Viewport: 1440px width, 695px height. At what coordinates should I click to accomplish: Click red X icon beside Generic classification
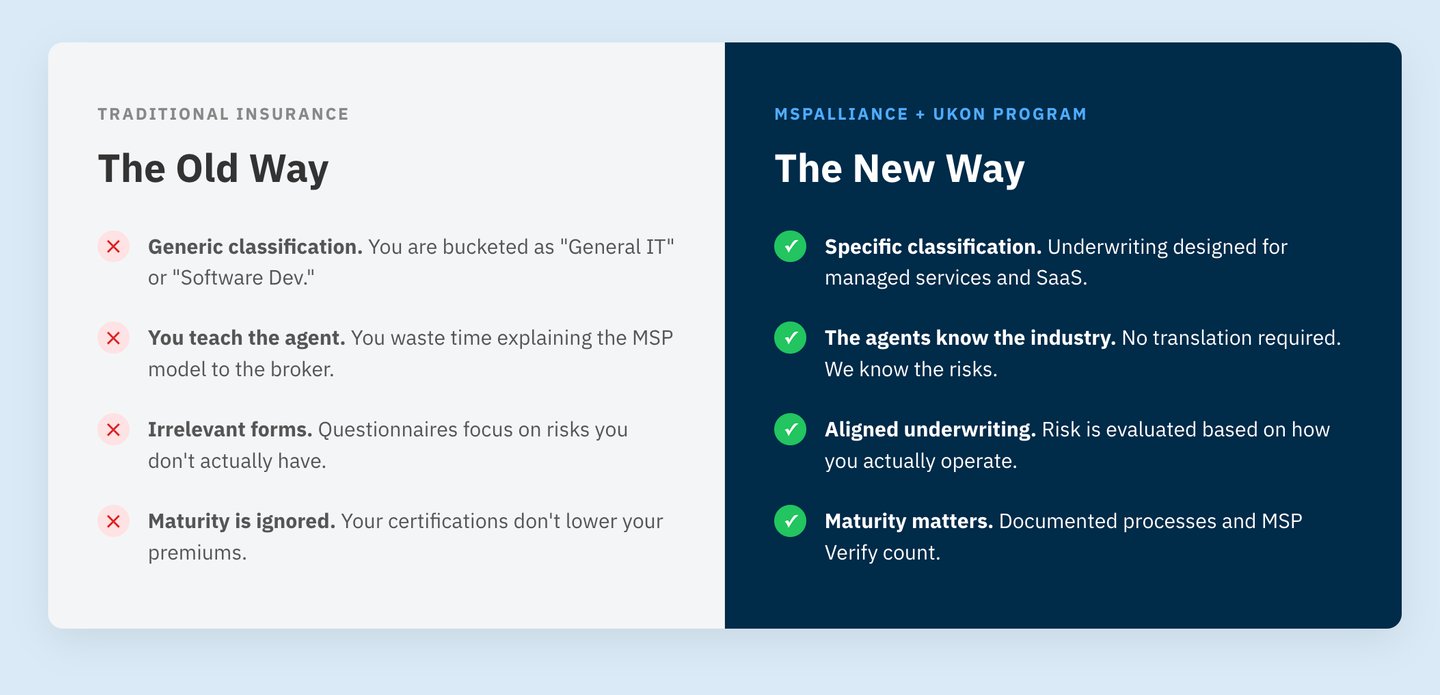113,246
